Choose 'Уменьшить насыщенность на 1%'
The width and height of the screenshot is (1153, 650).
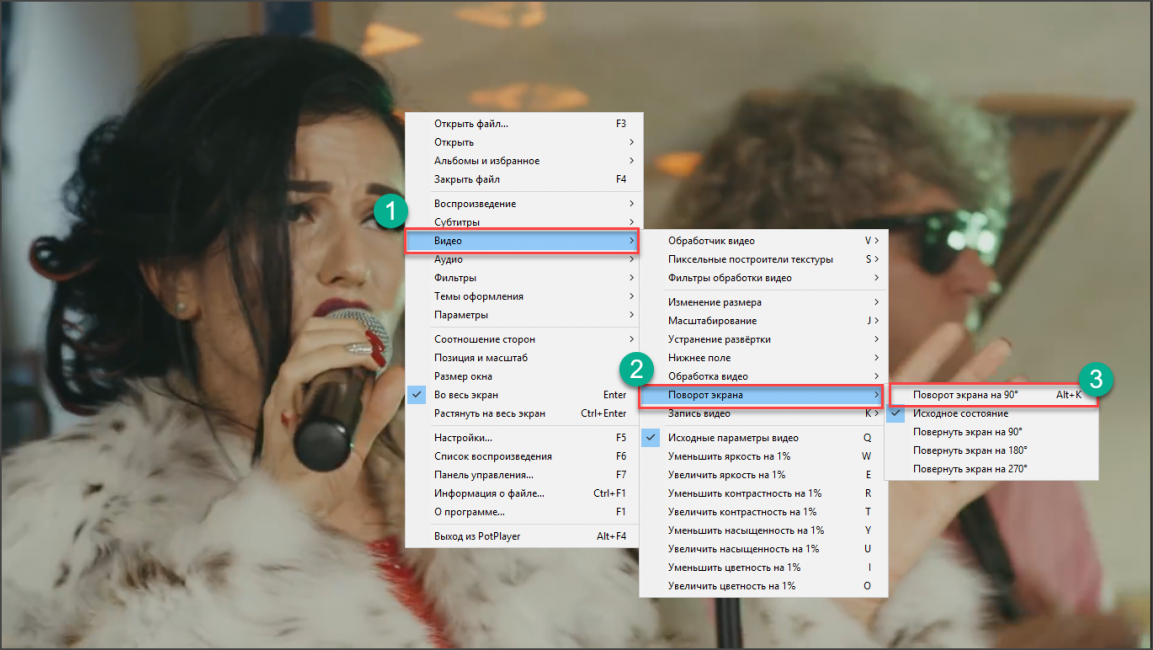[763, 530]
